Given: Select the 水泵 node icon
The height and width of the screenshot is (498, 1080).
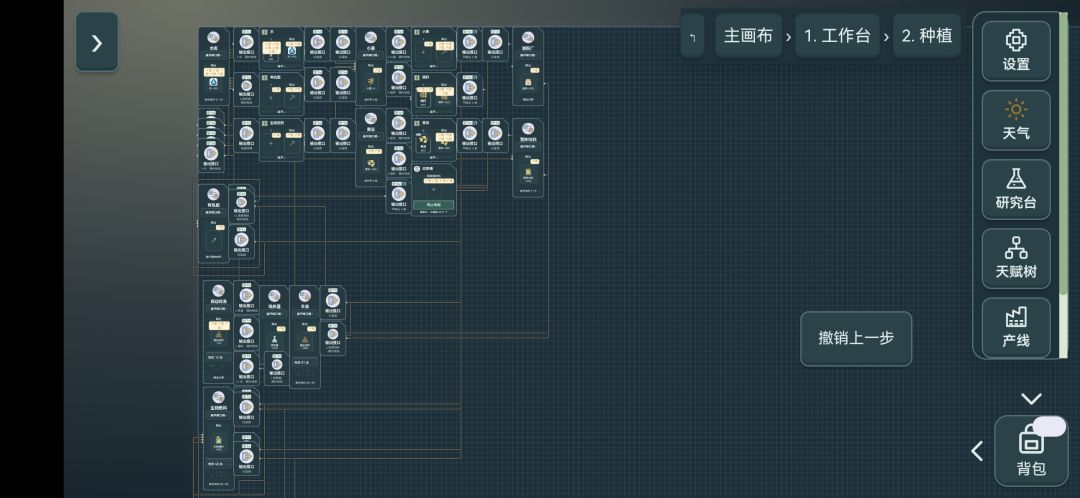Looking at the screenshot, I should point(213,37).
